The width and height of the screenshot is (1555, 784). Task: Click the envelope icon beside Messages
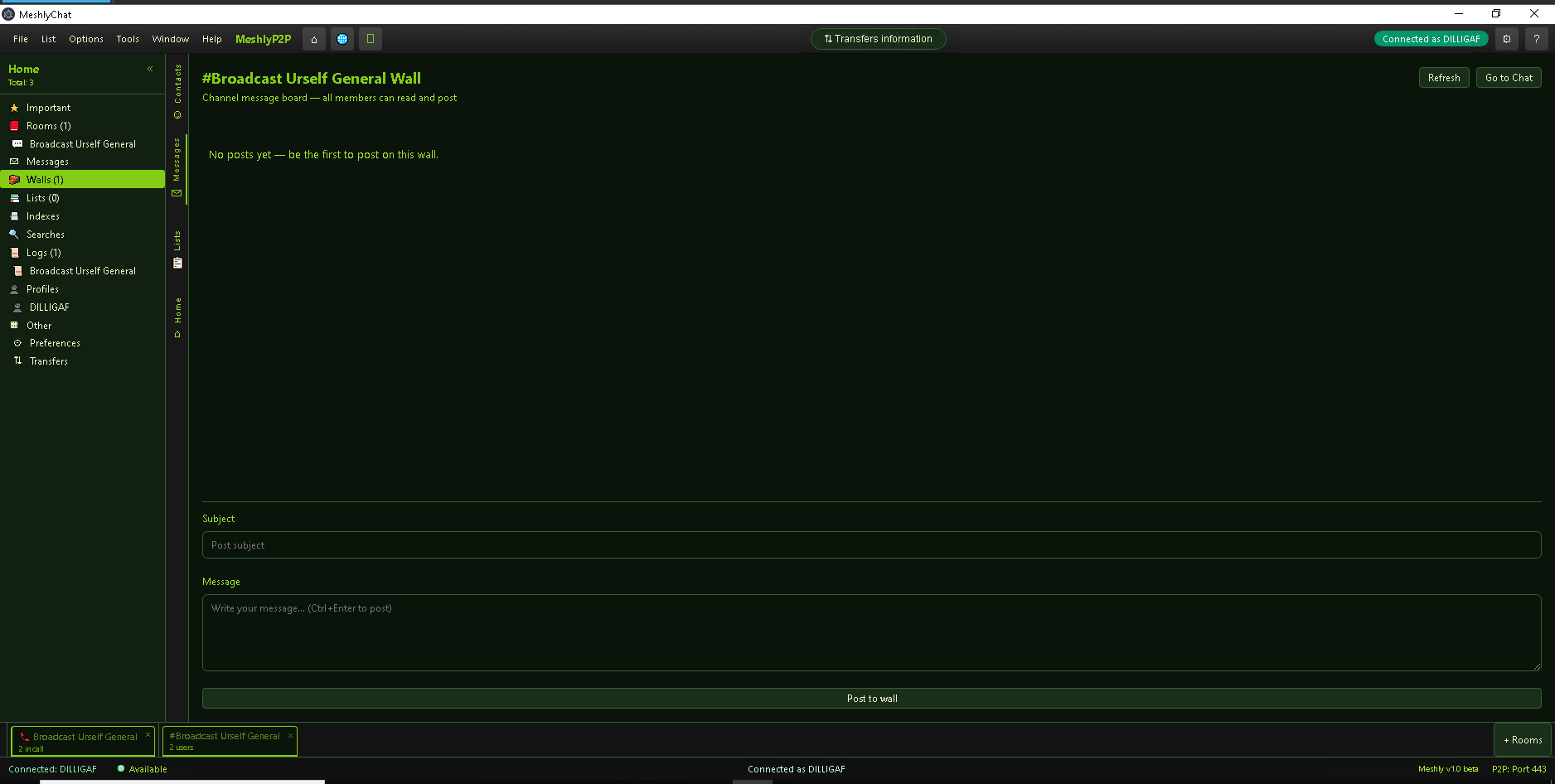click(14, 162)
